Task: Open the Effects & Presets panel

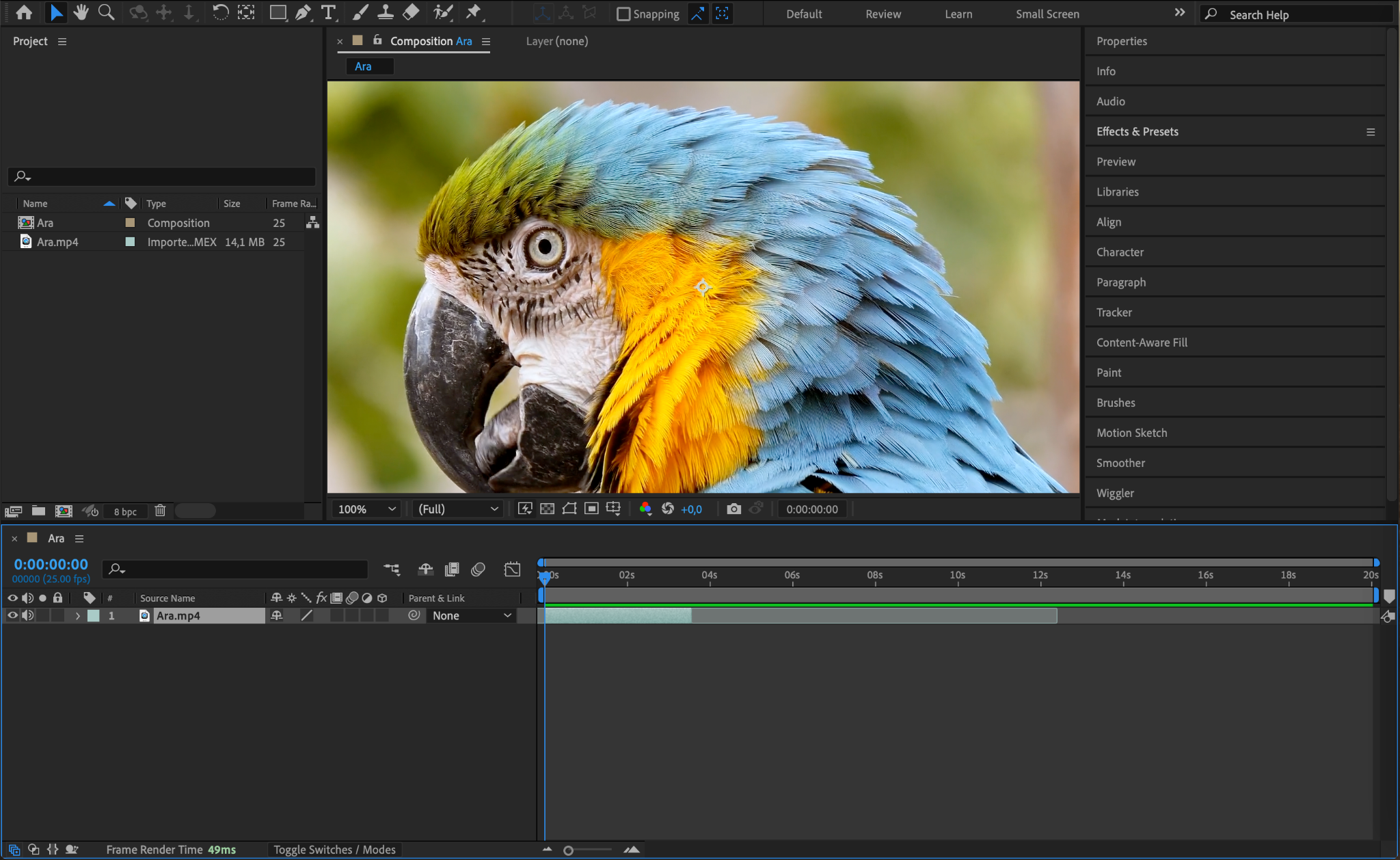Action: coord(1137,131)
